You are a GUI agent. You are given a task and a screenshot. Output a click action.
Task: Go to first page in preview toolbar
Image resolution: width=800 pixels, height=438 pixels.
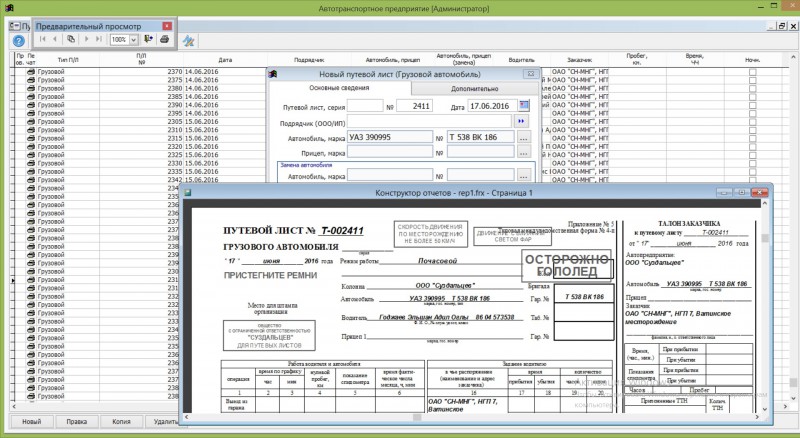click(43, 39)
